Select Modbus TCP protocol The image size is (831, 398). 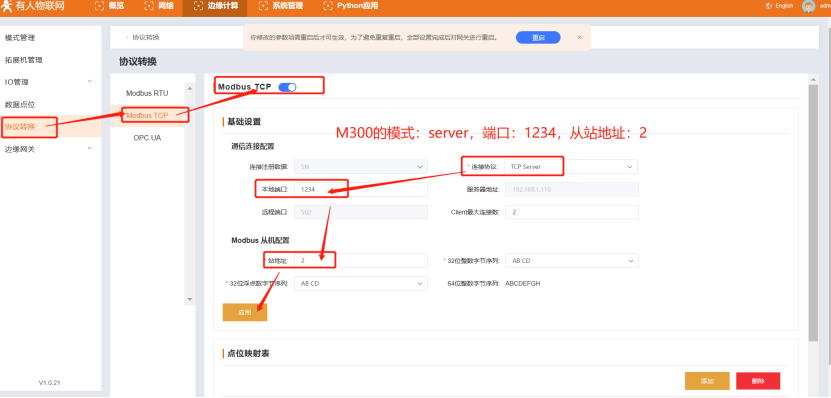click(147, 115)
